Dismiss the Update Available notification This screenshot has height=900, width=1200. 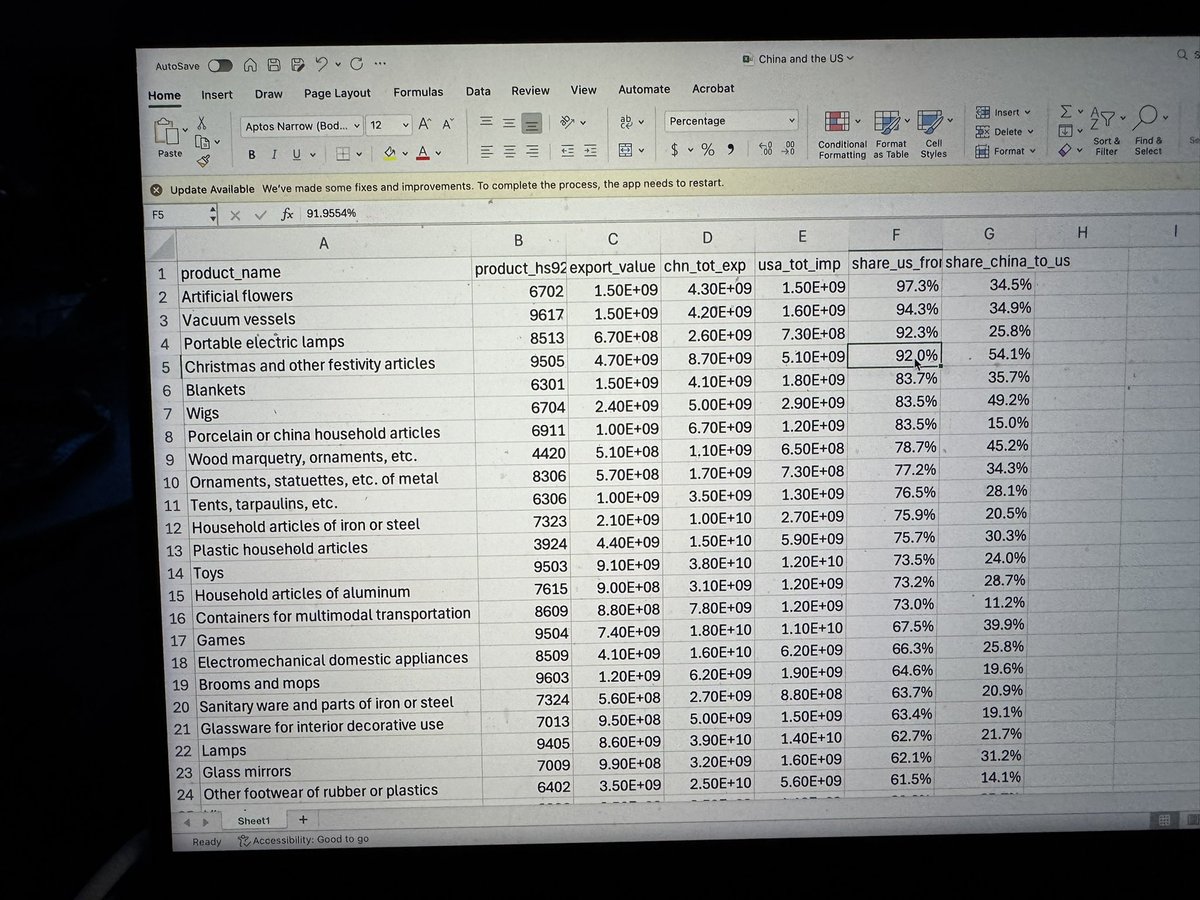coord(157,189)
